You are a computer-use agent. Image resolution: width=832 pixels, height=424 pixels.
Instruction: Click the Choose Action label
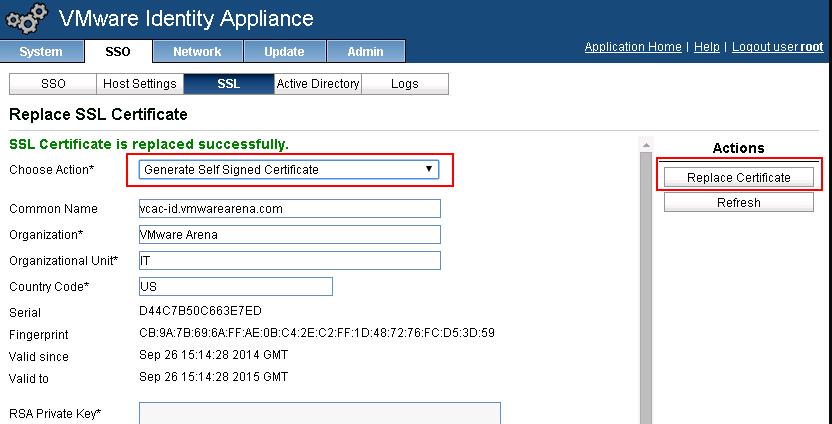(51, 170)
